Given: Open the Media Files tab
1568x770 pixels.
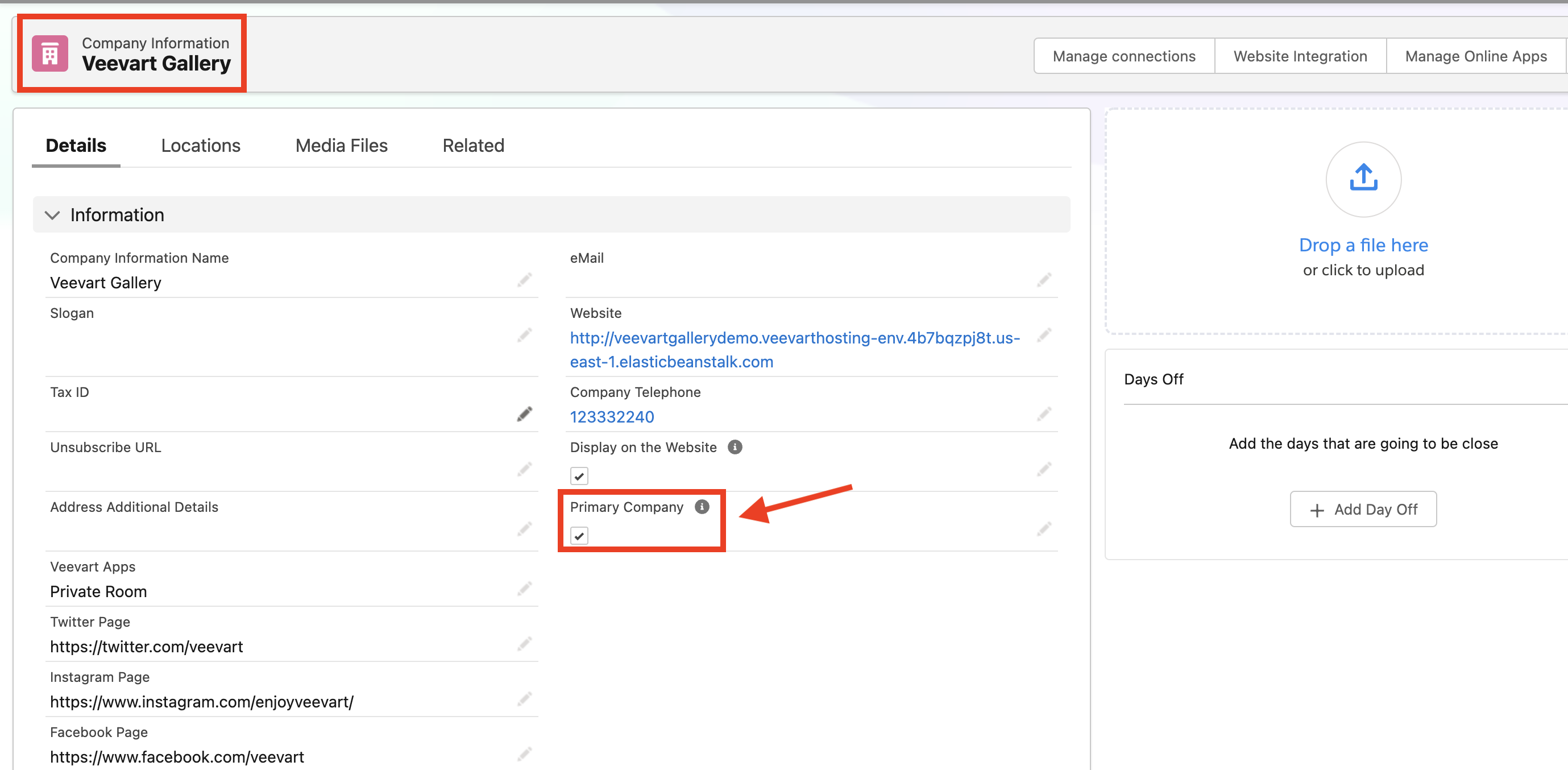Looking at the screenshot, I should point(341,146).
